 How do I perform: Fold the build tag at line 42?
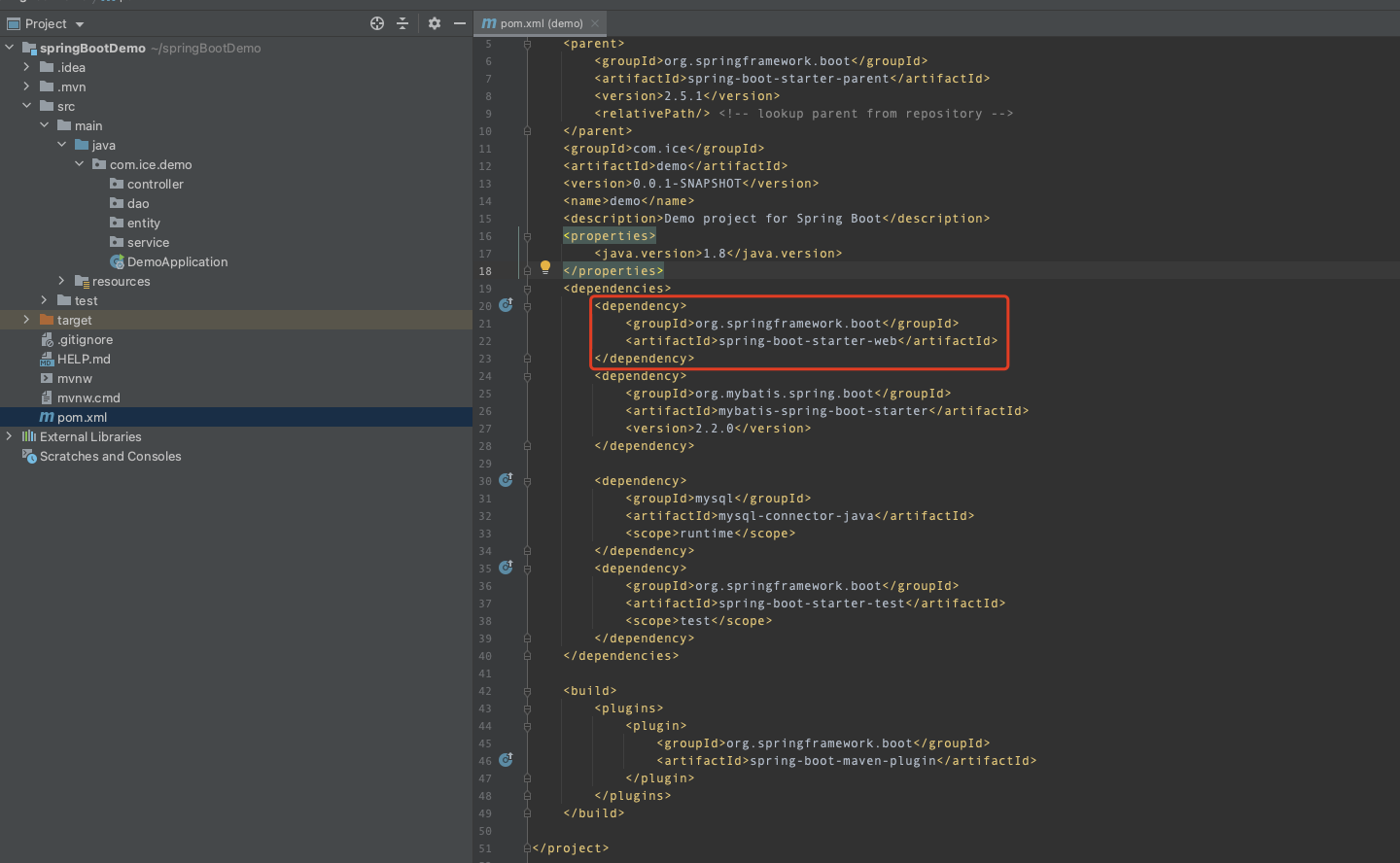527,691
